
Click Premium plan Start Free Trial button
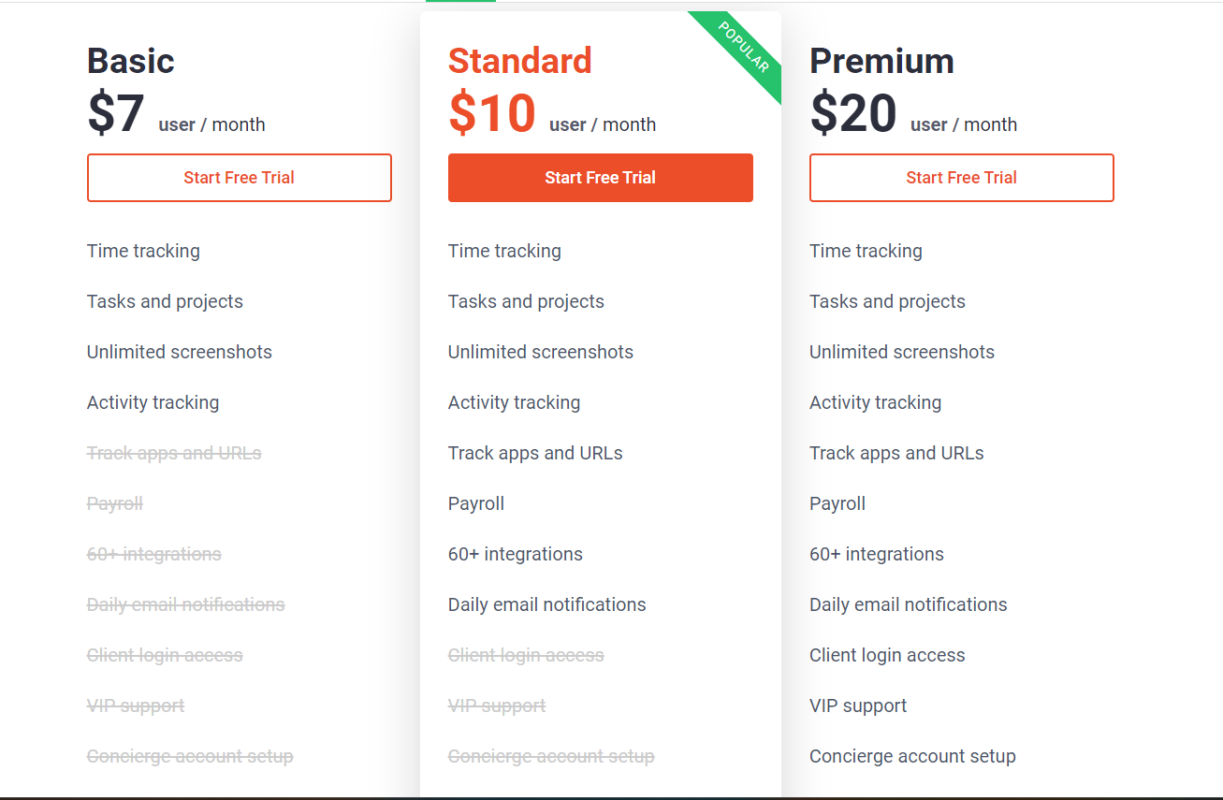[961, 178]
